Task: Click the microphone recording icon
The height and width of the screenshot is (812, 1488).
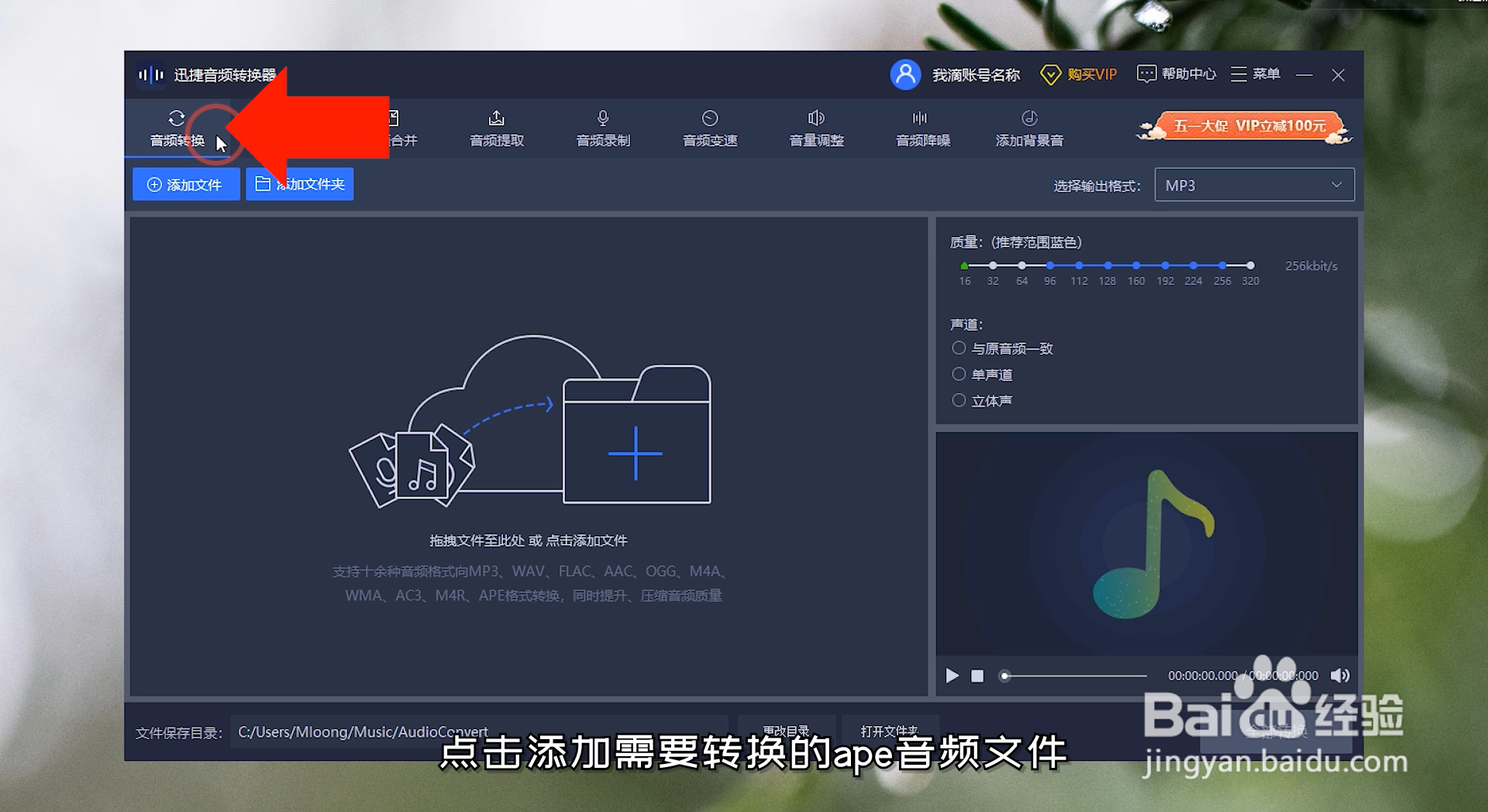Action: click(603, 118)
